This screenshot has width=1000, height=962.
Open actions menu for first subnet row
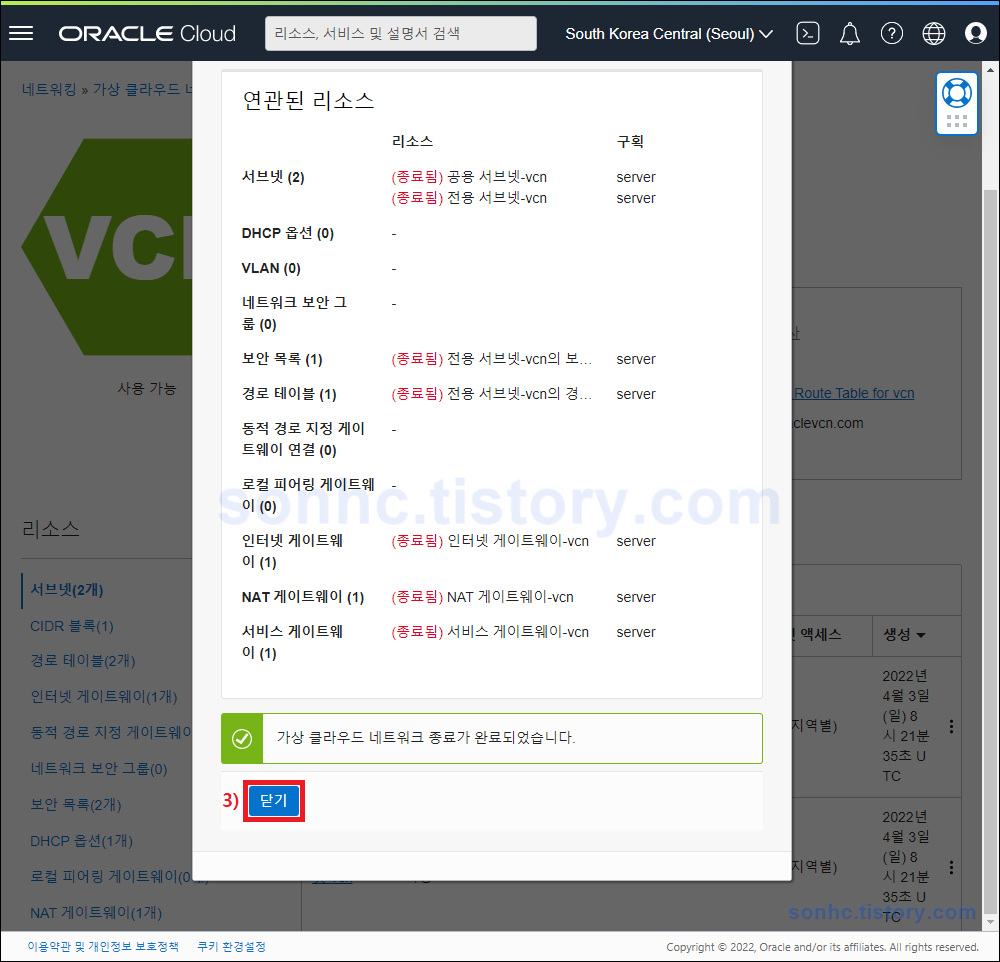951,726
